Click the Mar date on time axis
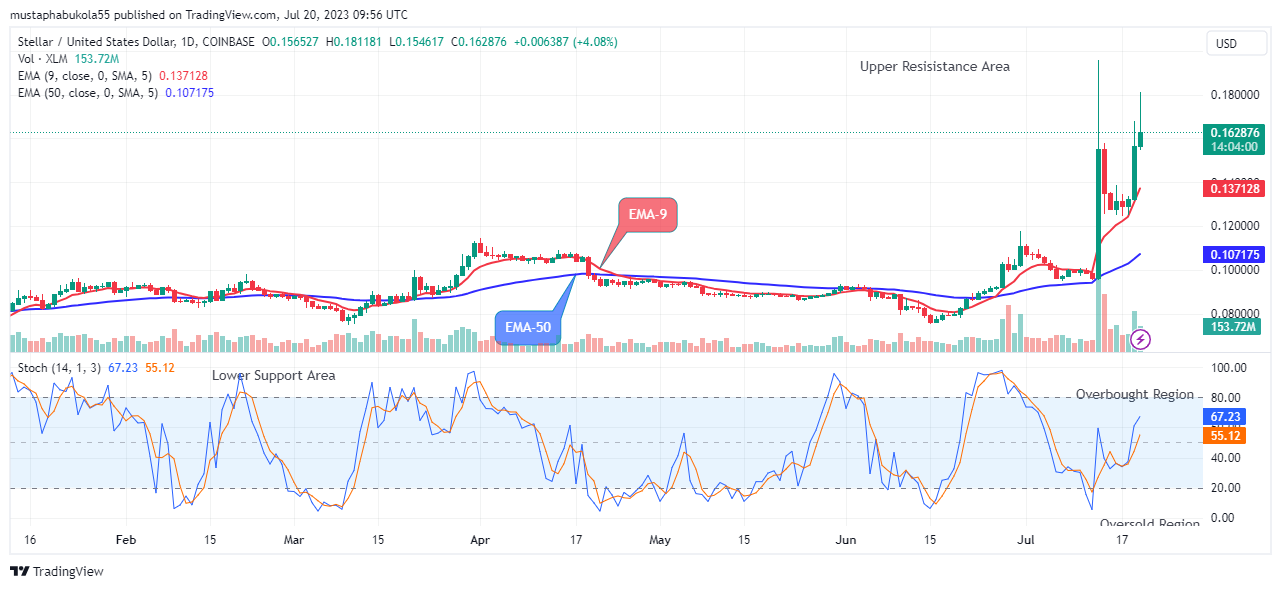The height and width of the screenshot is (589, 1281). 294,540
